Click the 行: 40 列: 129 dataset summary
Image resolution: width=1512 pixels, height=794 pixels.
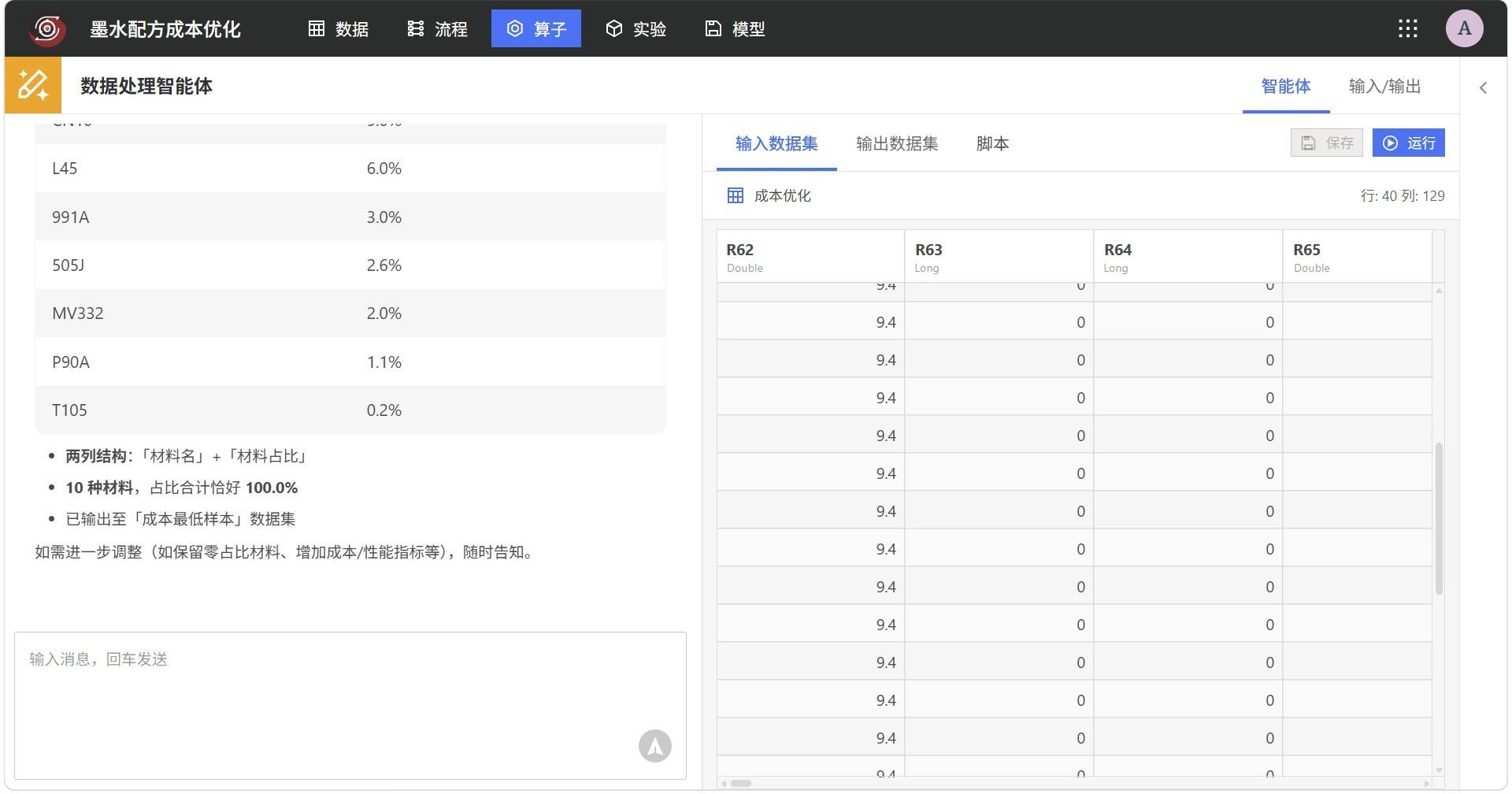point(1403,195)
